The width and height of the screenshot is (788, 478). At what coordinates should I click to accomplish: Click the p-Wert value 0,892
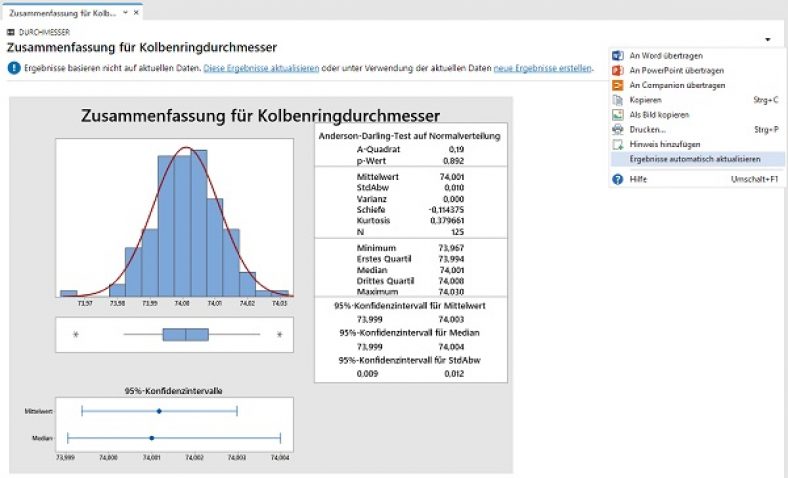click(x=453, y=161)
